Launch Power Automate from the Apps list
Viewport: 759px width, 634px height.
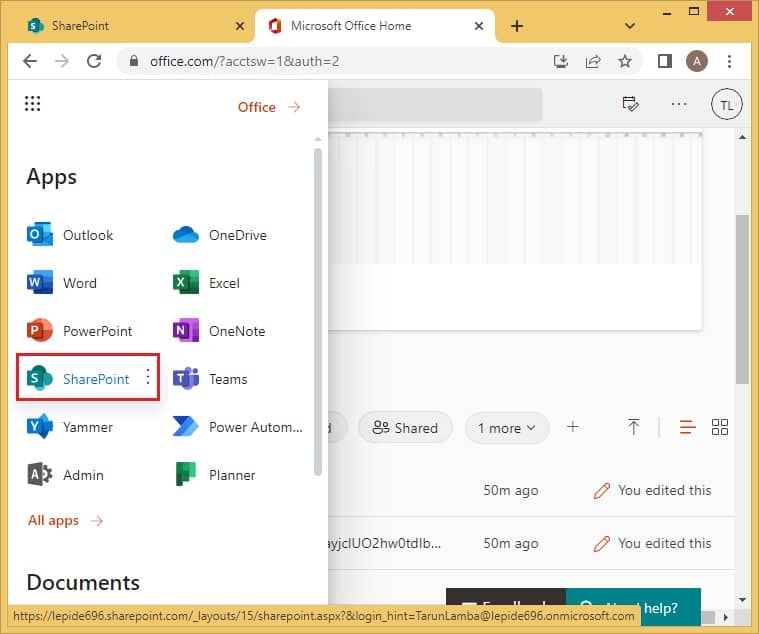tap(238, 426)
